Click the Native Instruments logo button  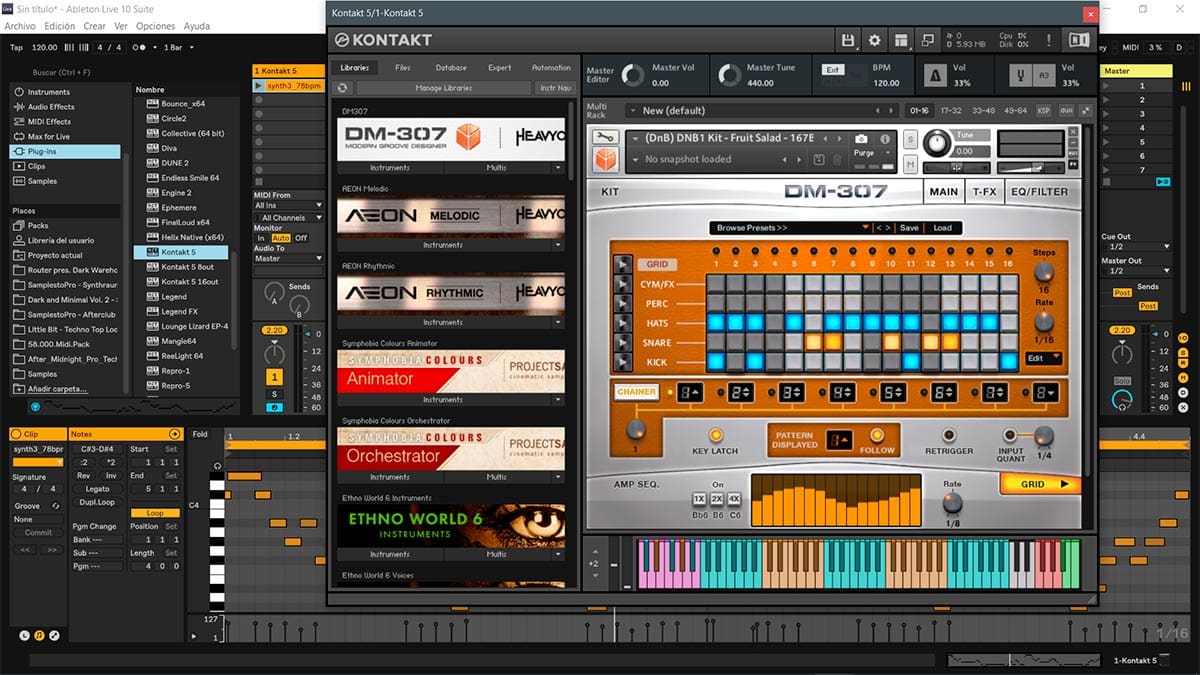(x=1079, y=40)
